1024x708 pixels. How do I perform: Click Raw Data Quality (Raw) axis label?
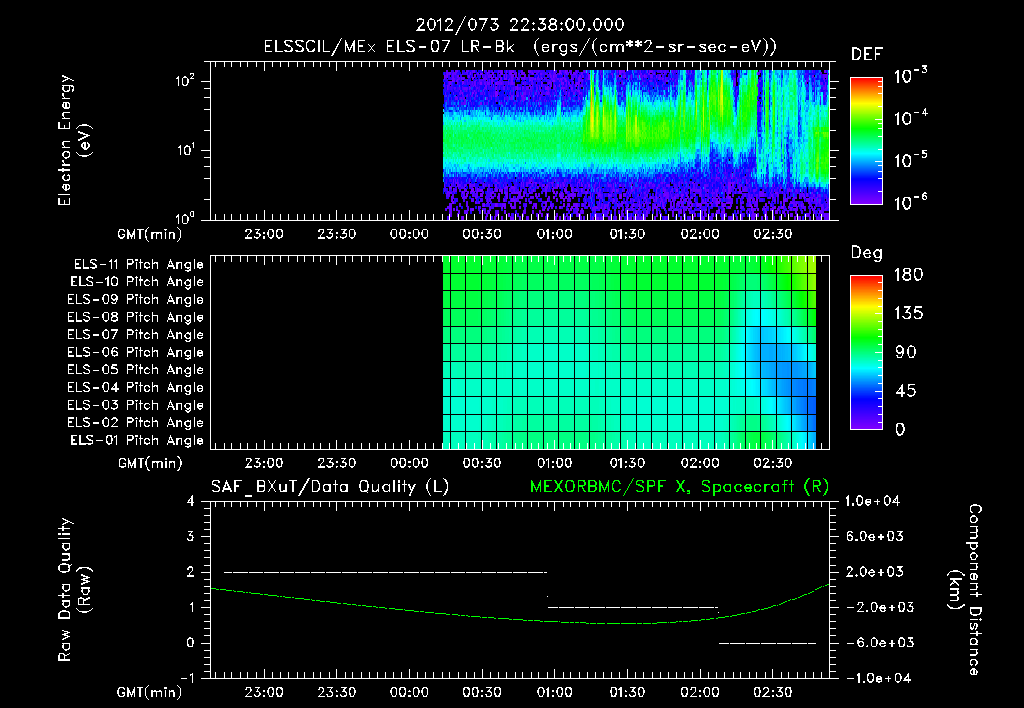click(74, 590)
